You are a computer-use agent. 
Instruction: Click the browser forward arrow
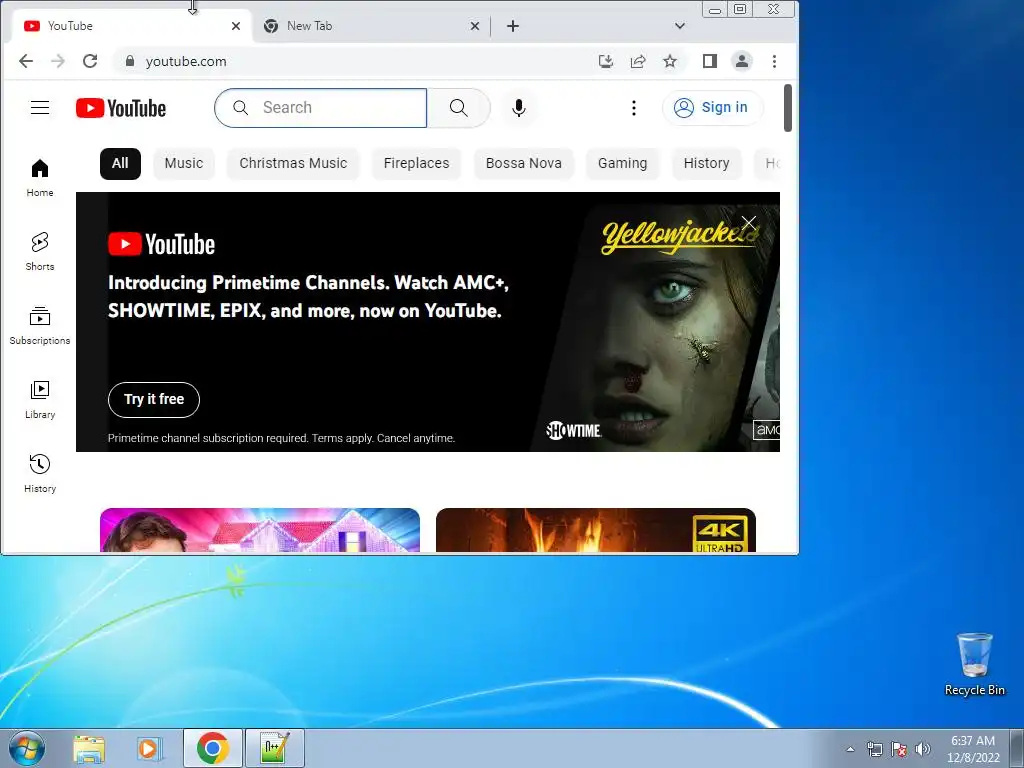click(x=58, y=61)
